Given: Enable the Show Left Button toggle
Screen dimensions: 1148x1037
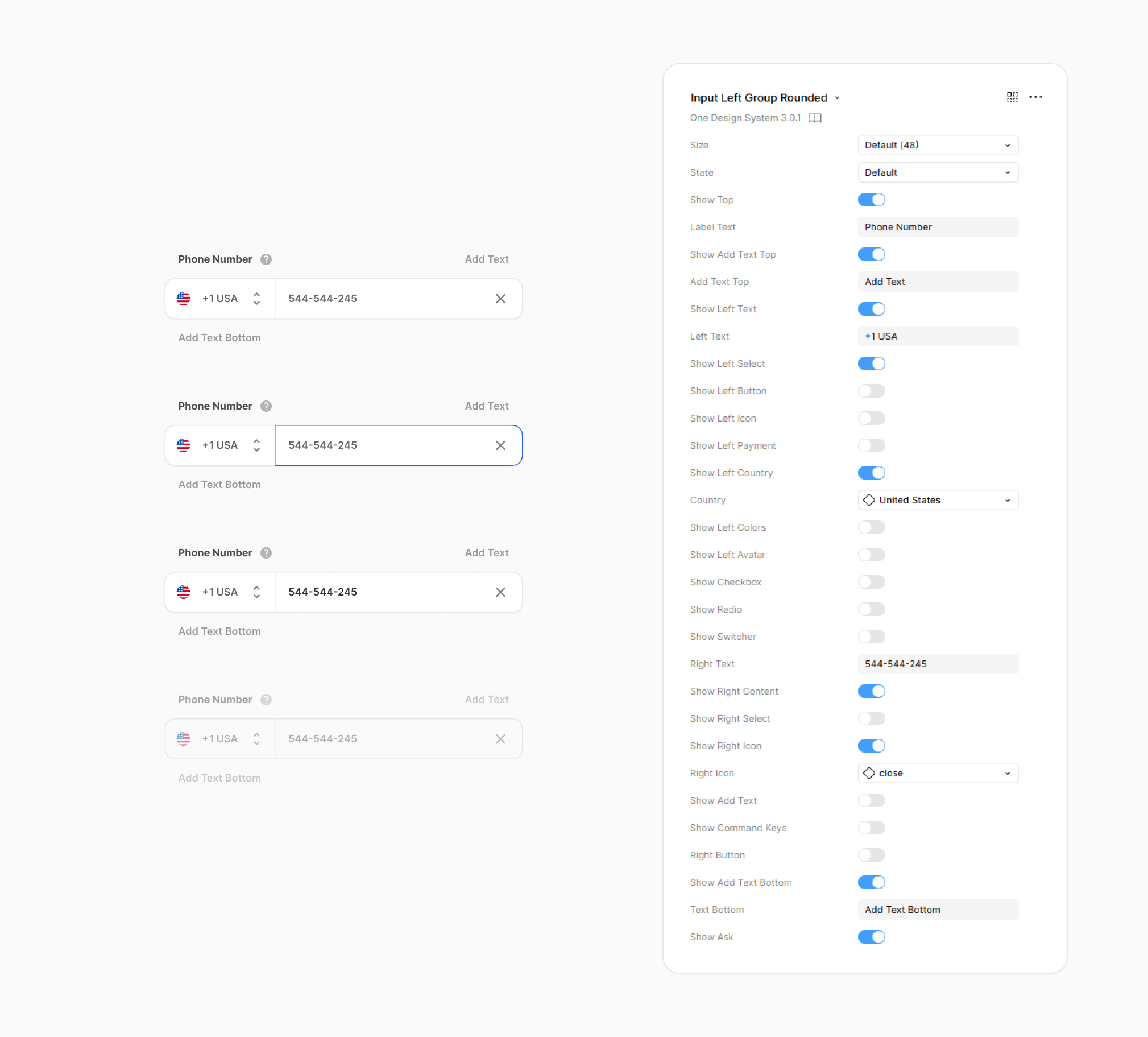Looking at the screenshot, I should tap(871, 391).
